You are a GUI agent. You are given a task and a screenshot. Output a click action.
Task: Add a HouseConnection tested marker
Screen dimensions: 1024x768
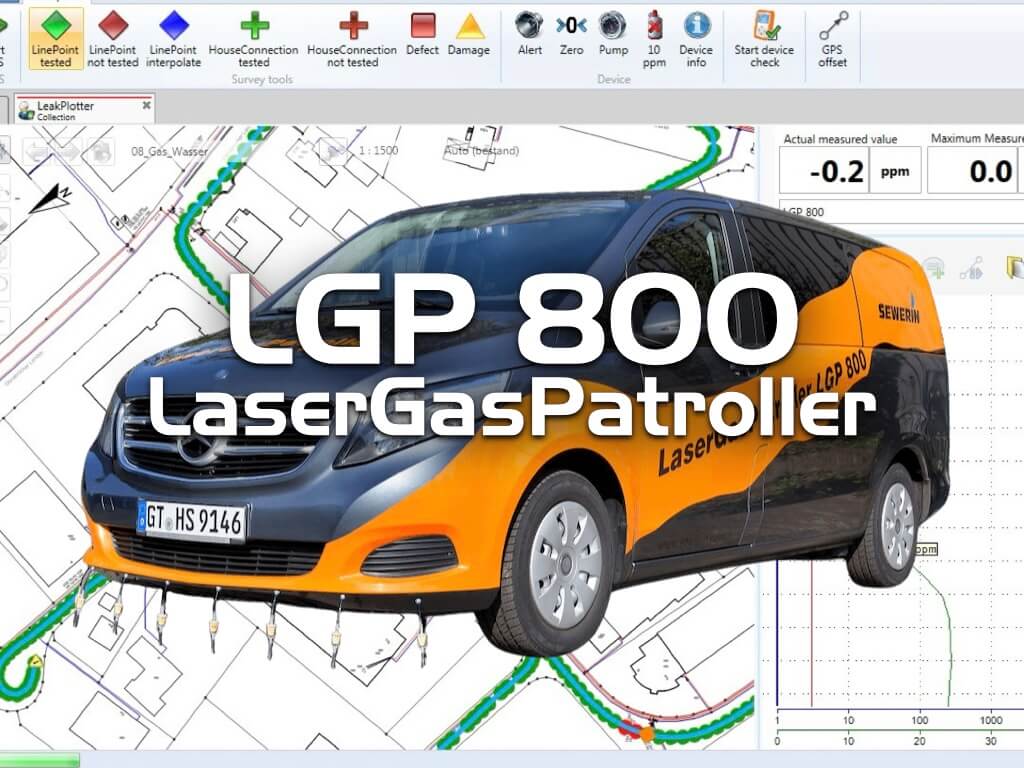[254, 39]
